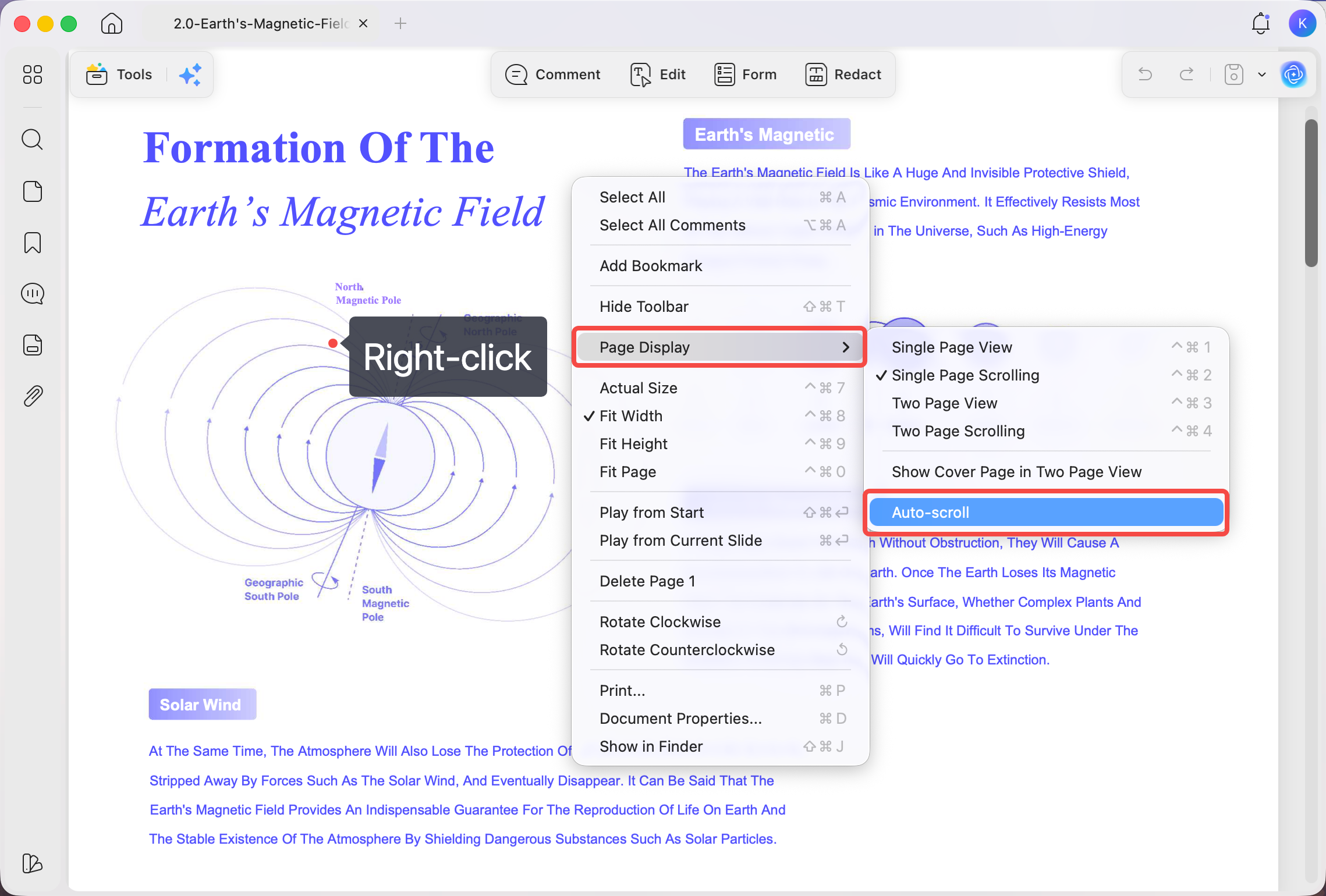Choose Play from Start
The image size is (1326, 896).
pos(721,513)
